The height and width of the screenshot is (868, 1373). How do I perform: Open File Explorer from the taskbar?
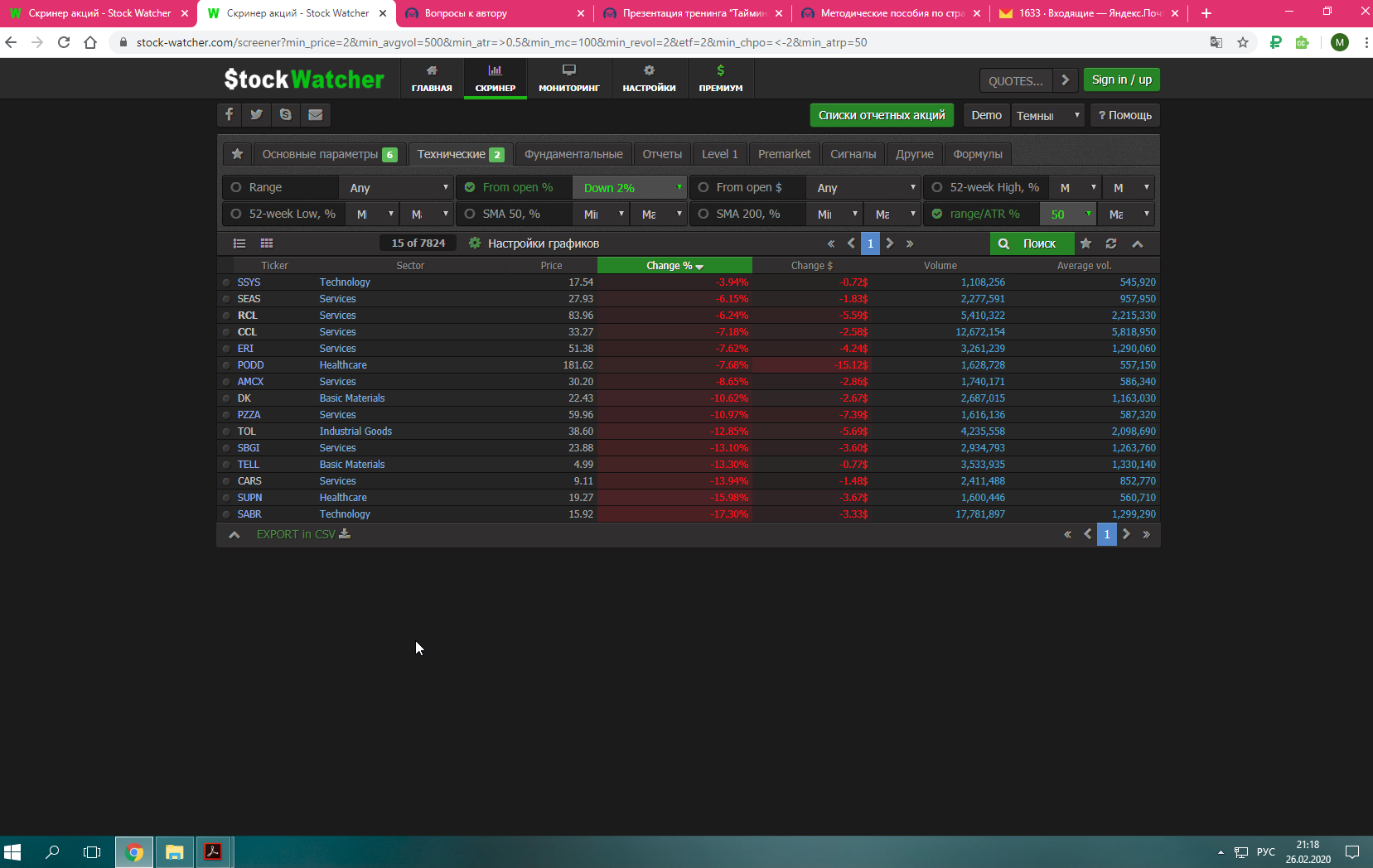tap(174, 852)
